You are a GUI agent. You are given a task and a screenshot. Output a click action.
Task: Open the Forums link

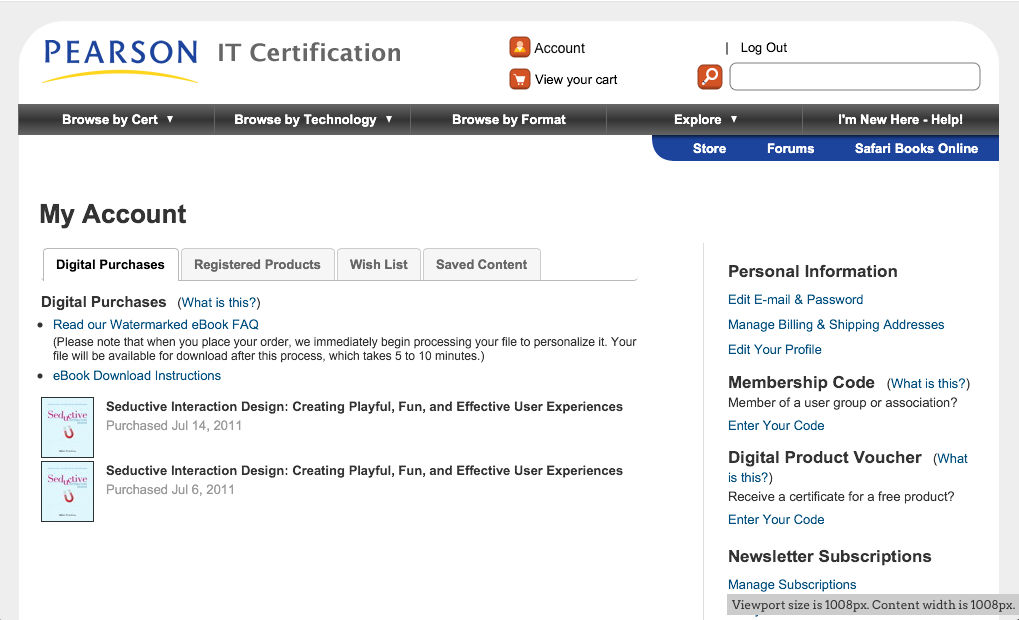click(790, 148)
